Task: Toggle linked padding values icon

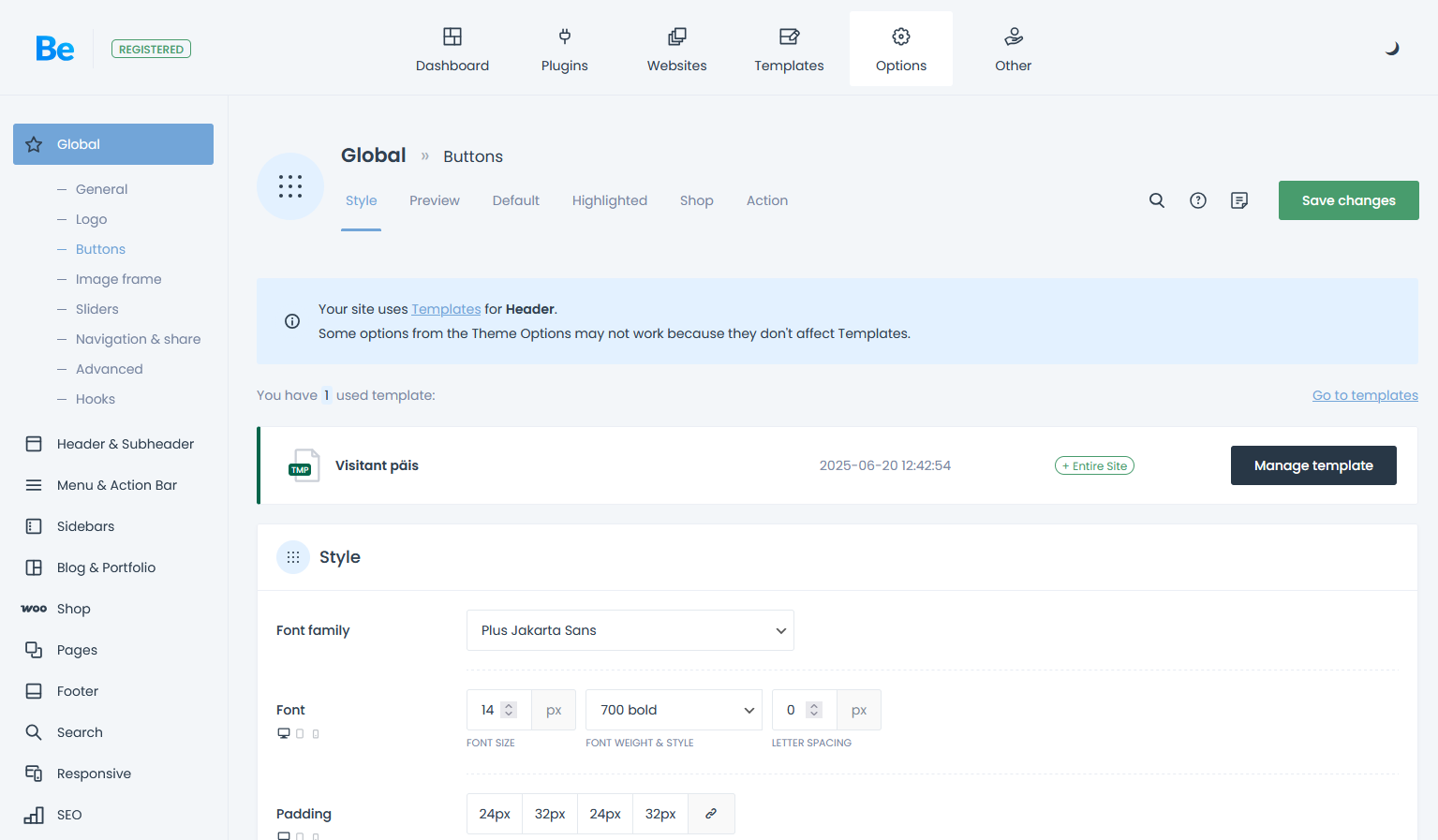Action: tap(711, 814)
